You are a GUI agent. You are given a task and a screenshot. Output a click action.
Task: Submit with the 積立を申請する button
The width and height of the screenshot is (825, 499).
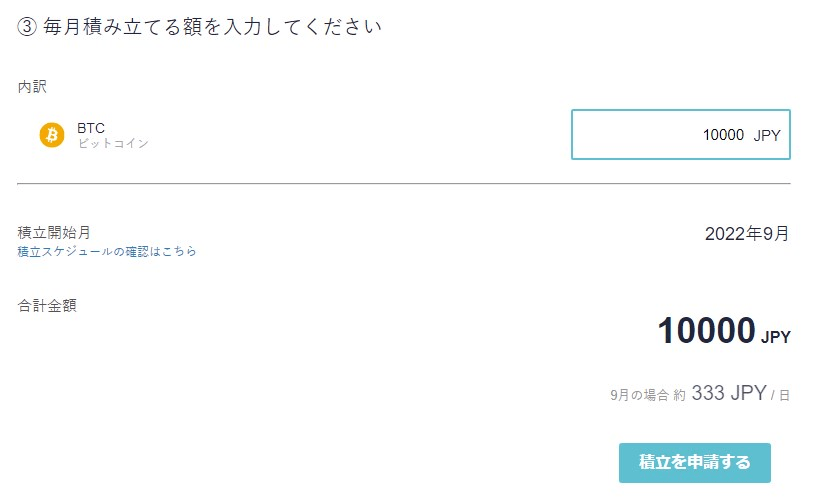point(695,462)
